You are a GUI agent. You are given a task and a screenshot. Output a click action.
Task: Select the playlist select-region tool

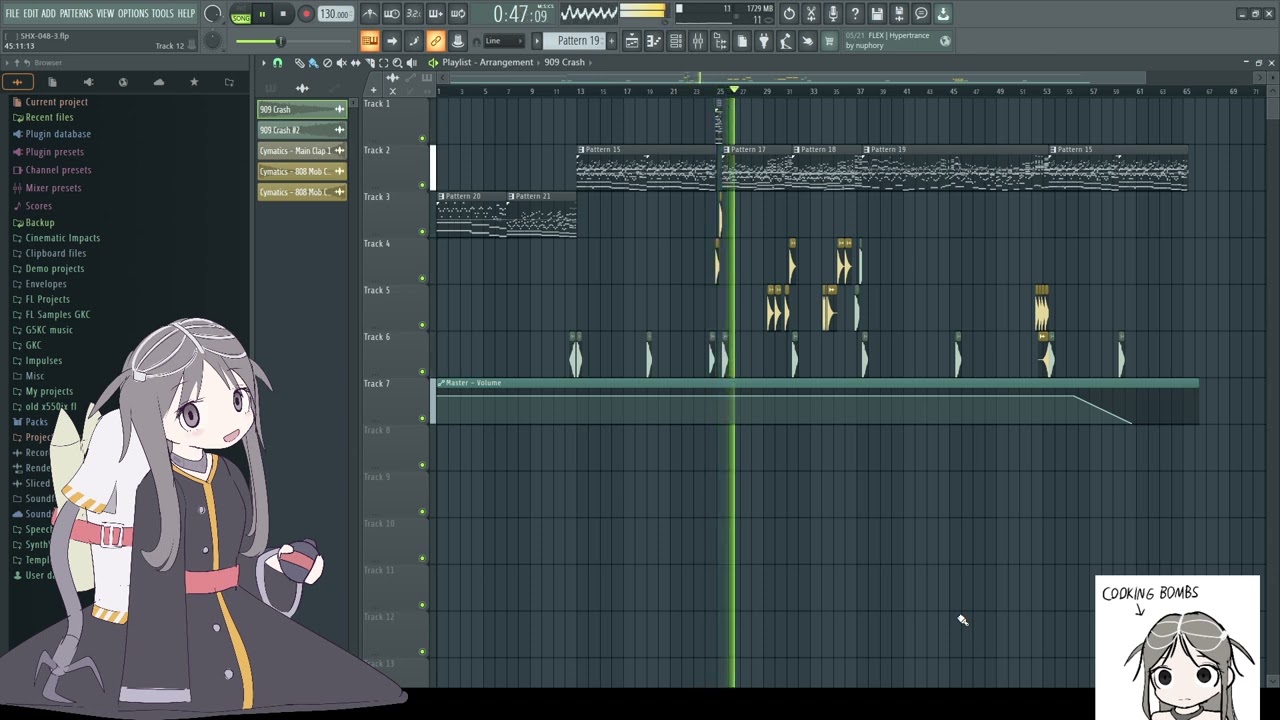[383, 63]
